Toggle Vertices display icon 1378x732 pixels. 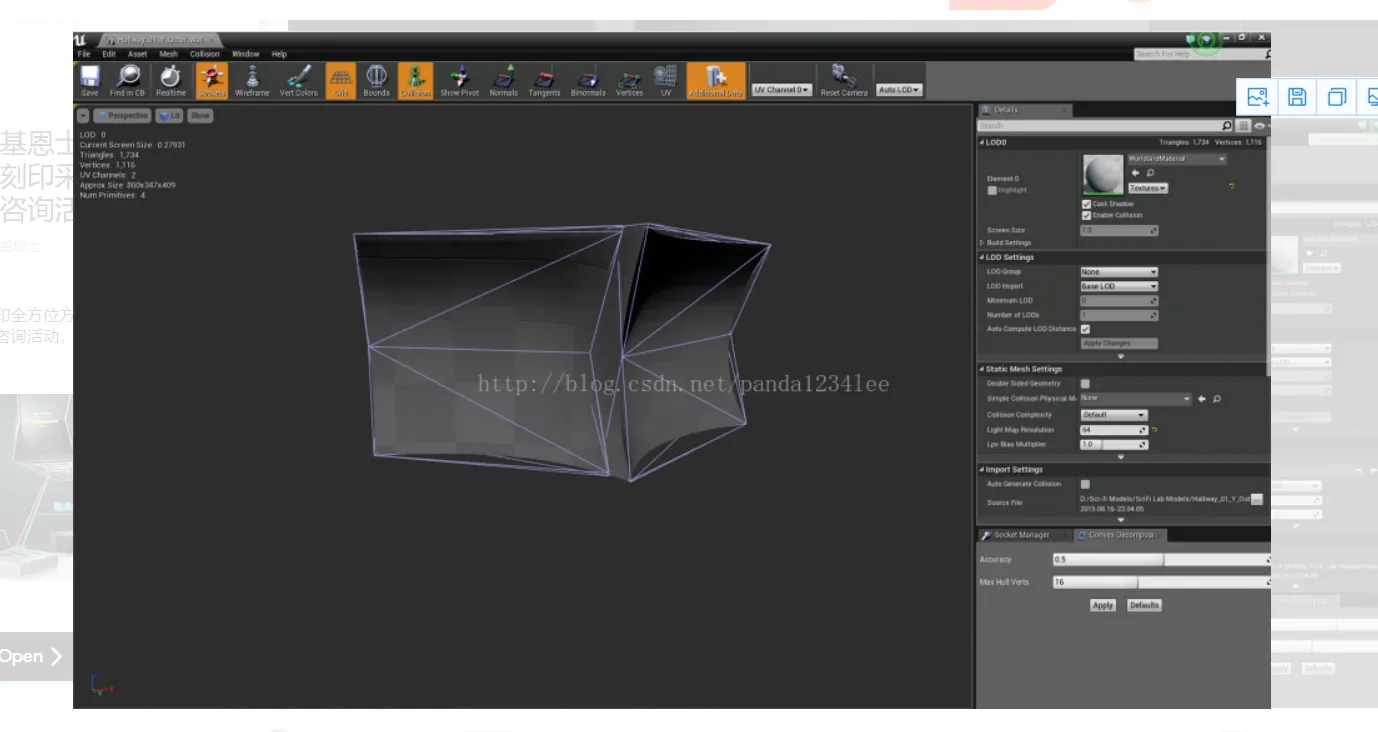point(630,80)
